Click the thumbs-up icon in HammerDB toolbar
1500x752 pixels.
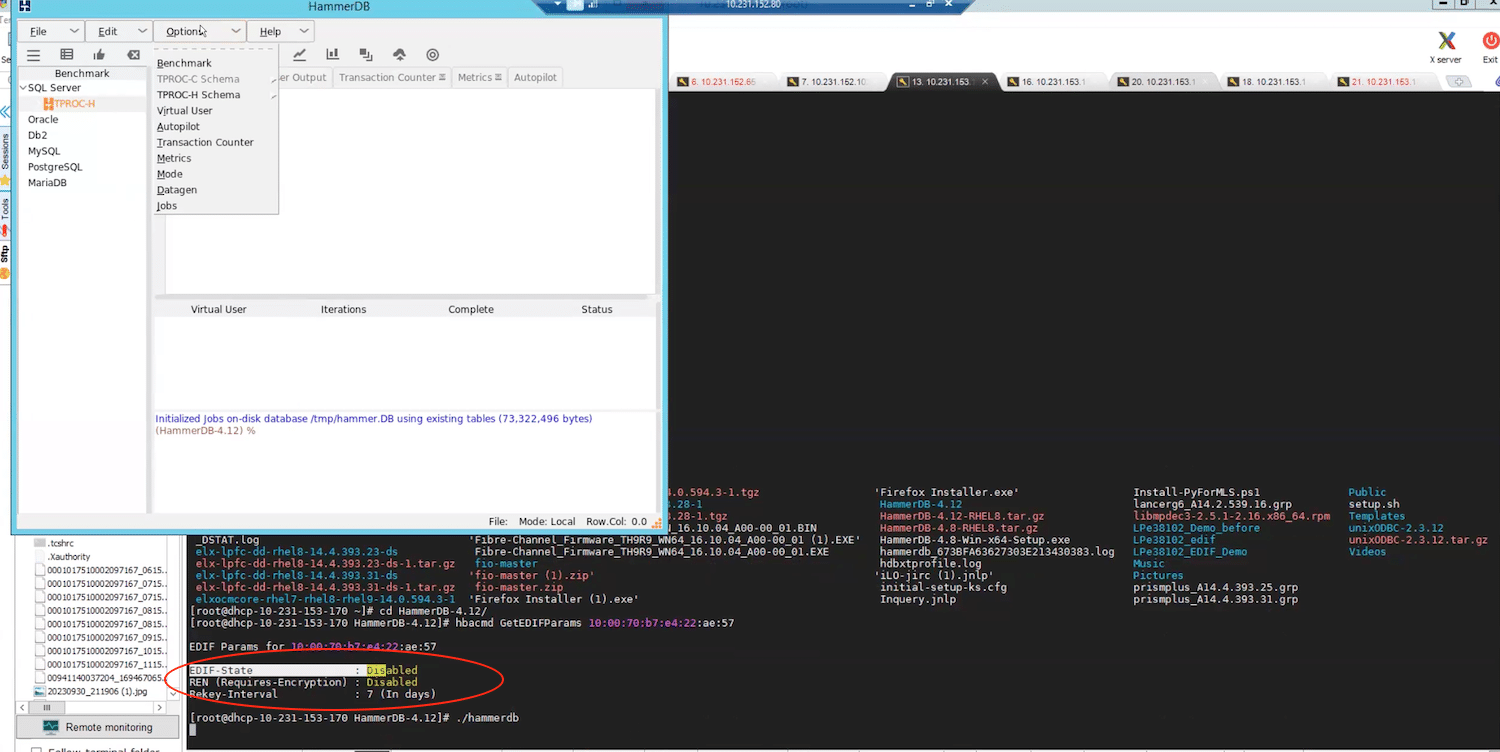(x=99, y=55)
